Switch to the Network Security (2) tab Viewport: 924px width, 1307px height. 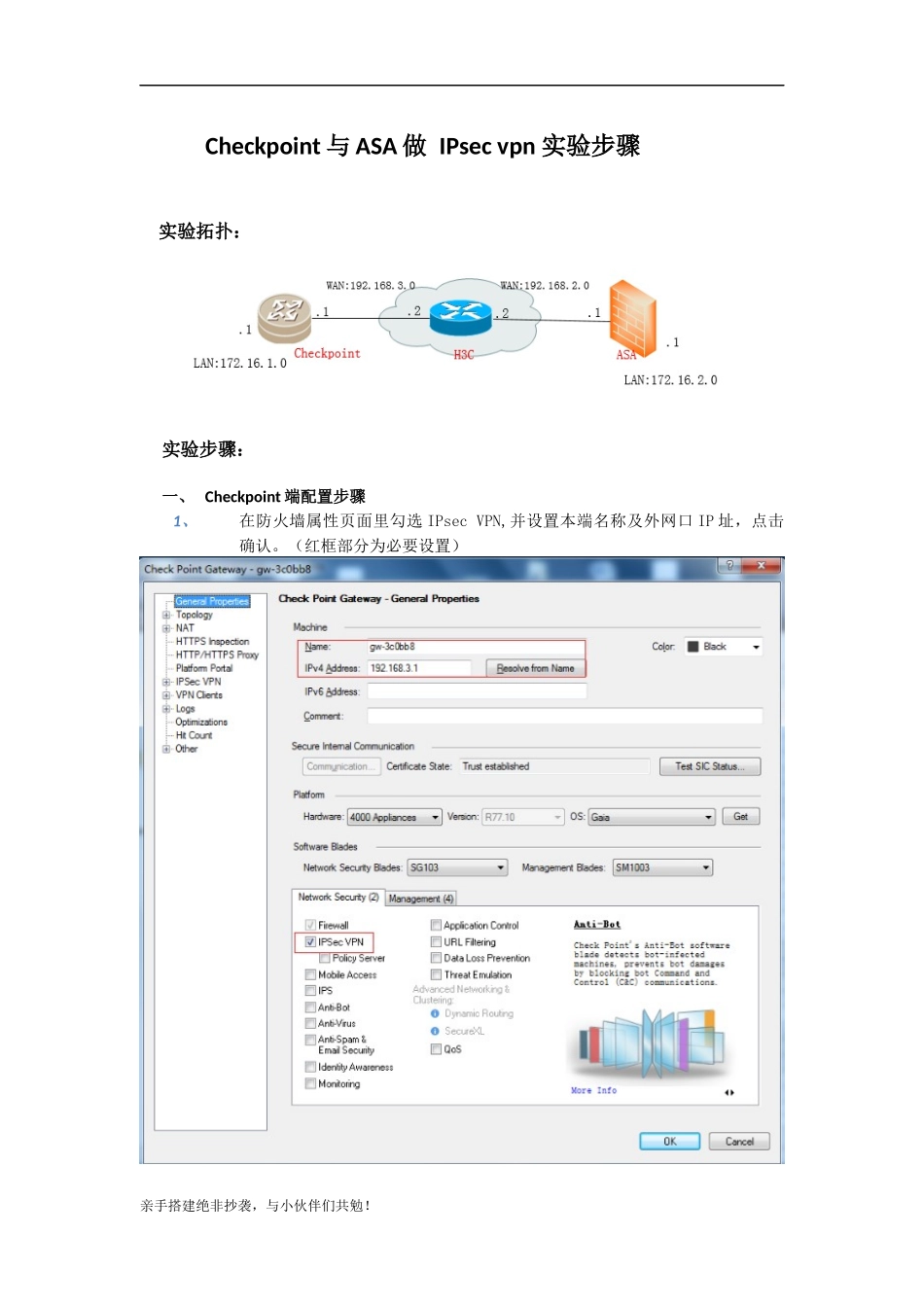338,898
